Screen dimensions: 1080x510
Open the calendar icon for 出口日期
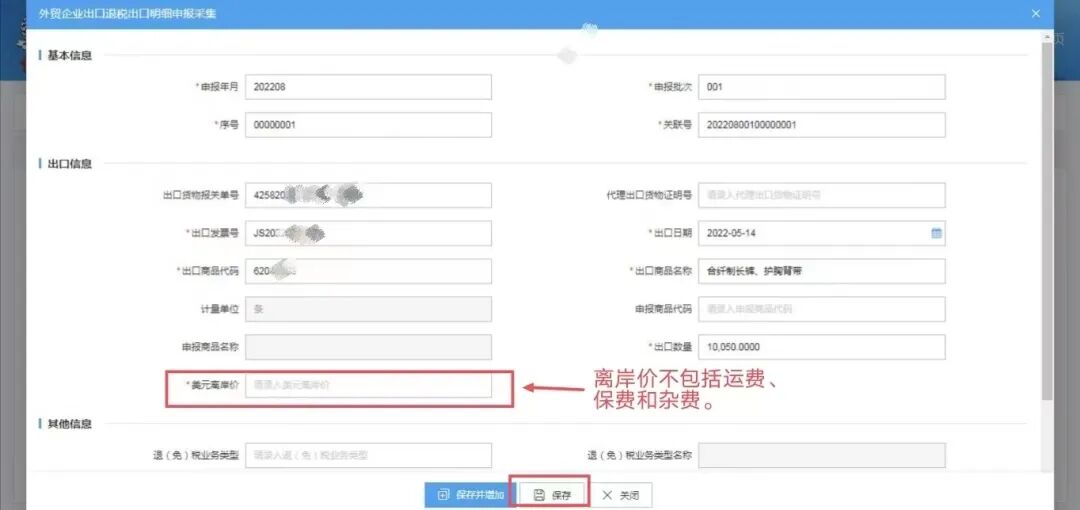tap(936, 233)
